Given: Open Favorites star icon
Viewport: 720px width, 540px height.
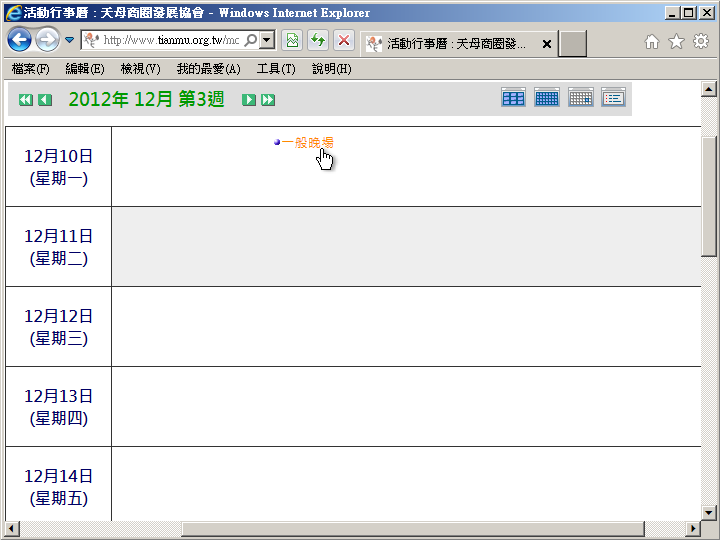Looking at the screenshot, I should (676, 42).
